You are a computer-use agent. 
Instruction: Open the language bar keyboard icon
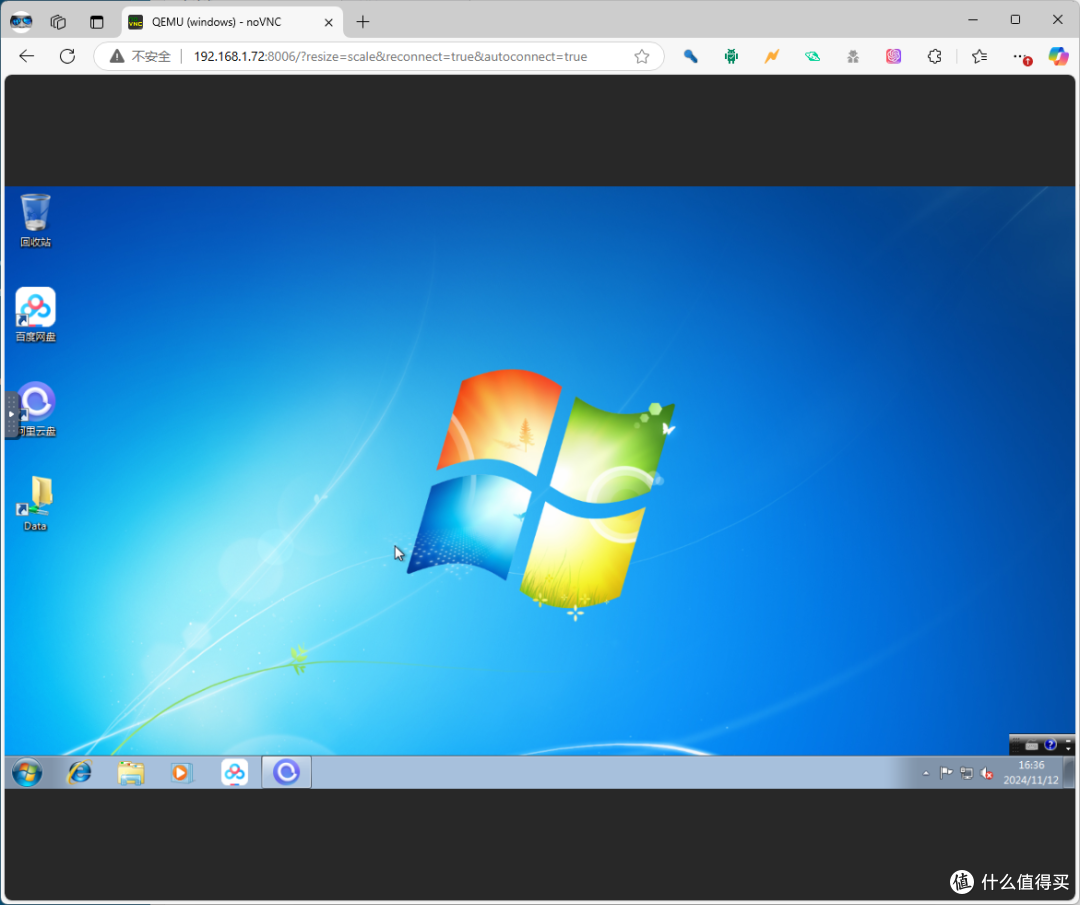(x=1031, y=745)
